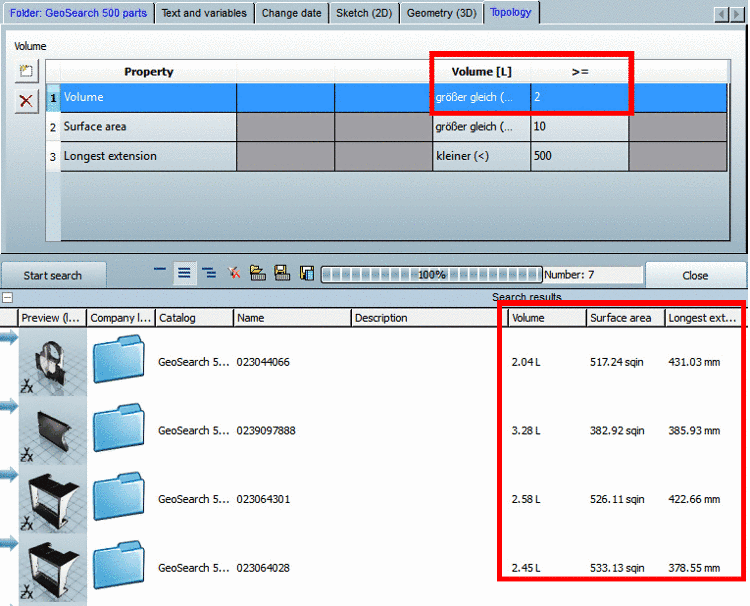The image size is (750, 606).
Task: Click preview thumbnail of part 0239097888
Action: 53,430
